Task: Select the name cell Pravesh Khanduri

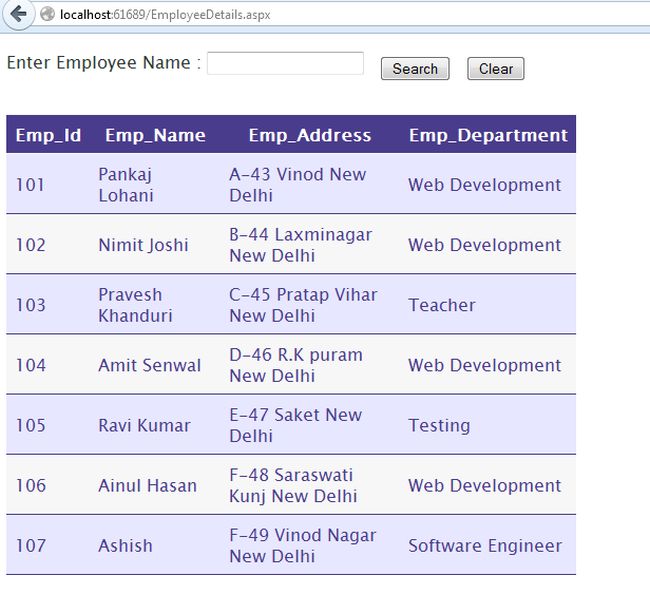Action: [135, 305]
